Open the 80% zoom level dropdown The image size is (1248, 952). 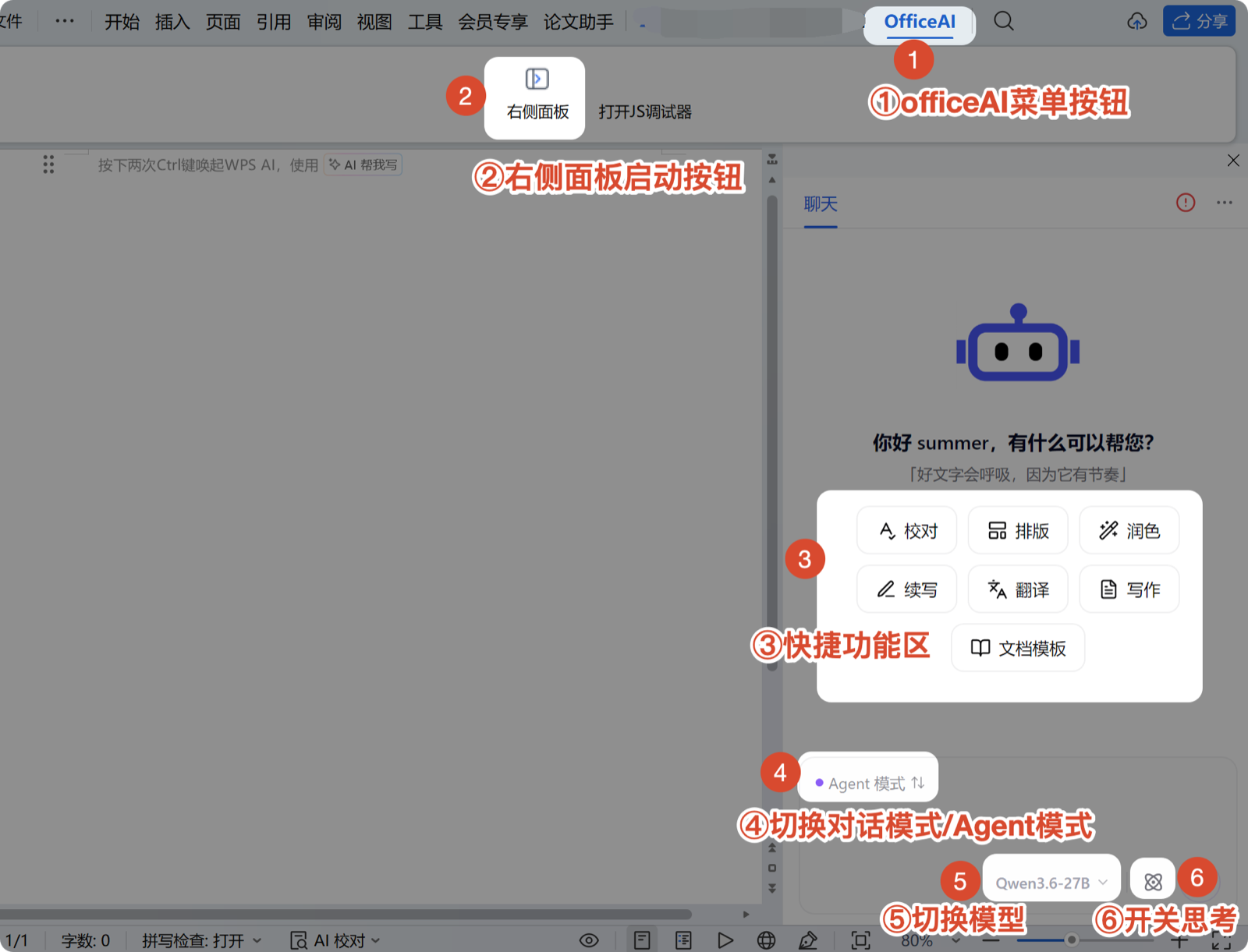[x=930, y=941]
